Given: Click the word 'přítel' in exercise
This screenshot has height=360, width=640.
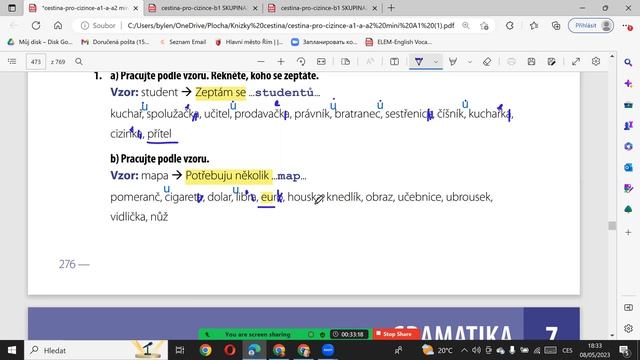Looking at the screenshot, I should (x=159, y=133).
